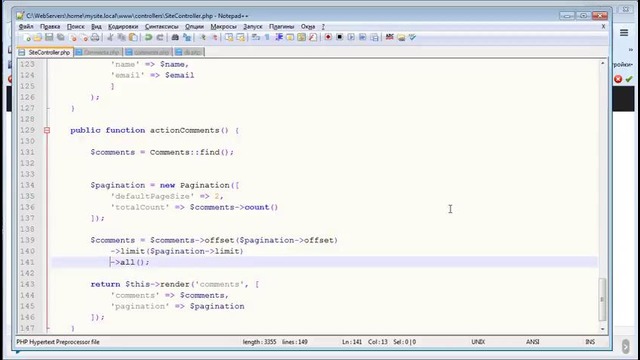Click the Save All toolbar icon
The width and height of the screenshot is (640, 360).
61,38
